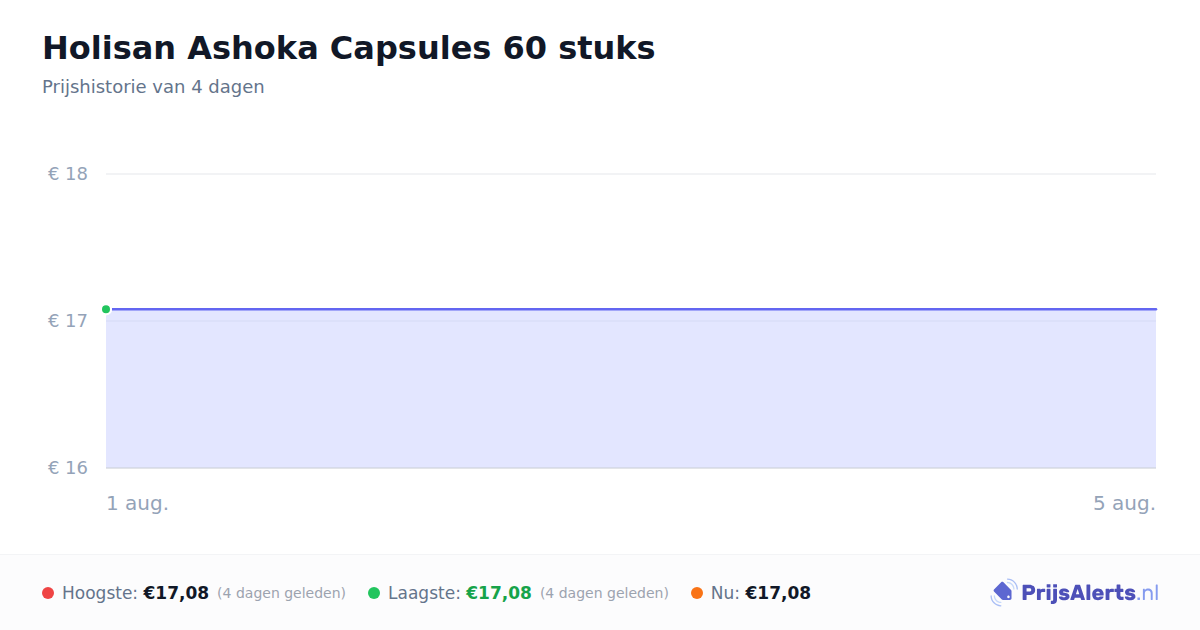Screen dimensions: 1200x630
Task: Click the PrijsAlerts price tag logo icon
Action: coord(1003,593)
